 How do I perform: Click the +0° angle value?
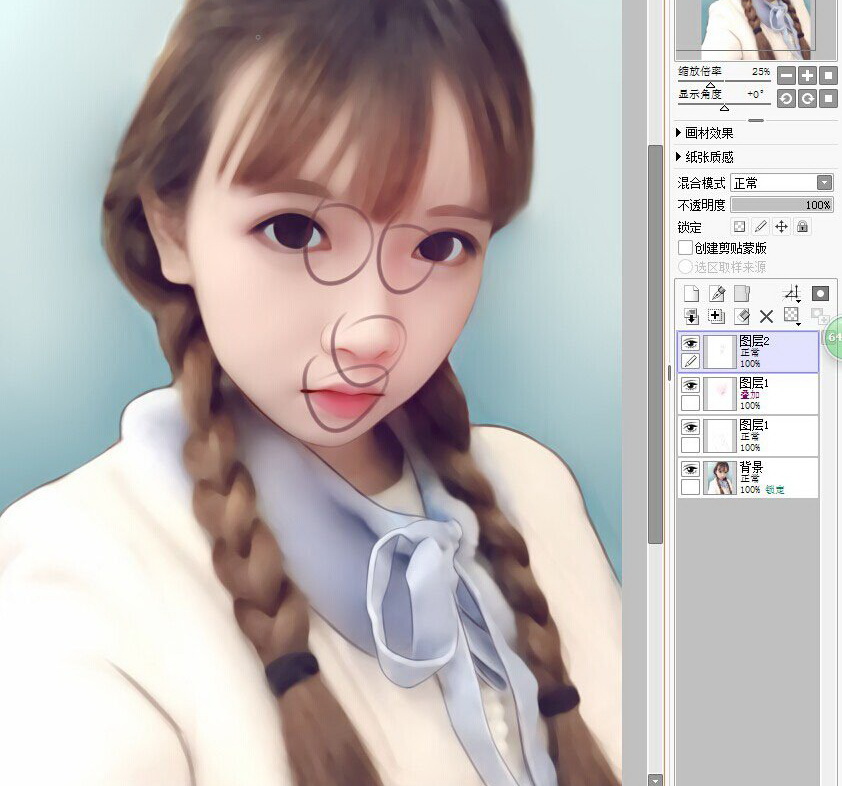click(x=755, y=94)
